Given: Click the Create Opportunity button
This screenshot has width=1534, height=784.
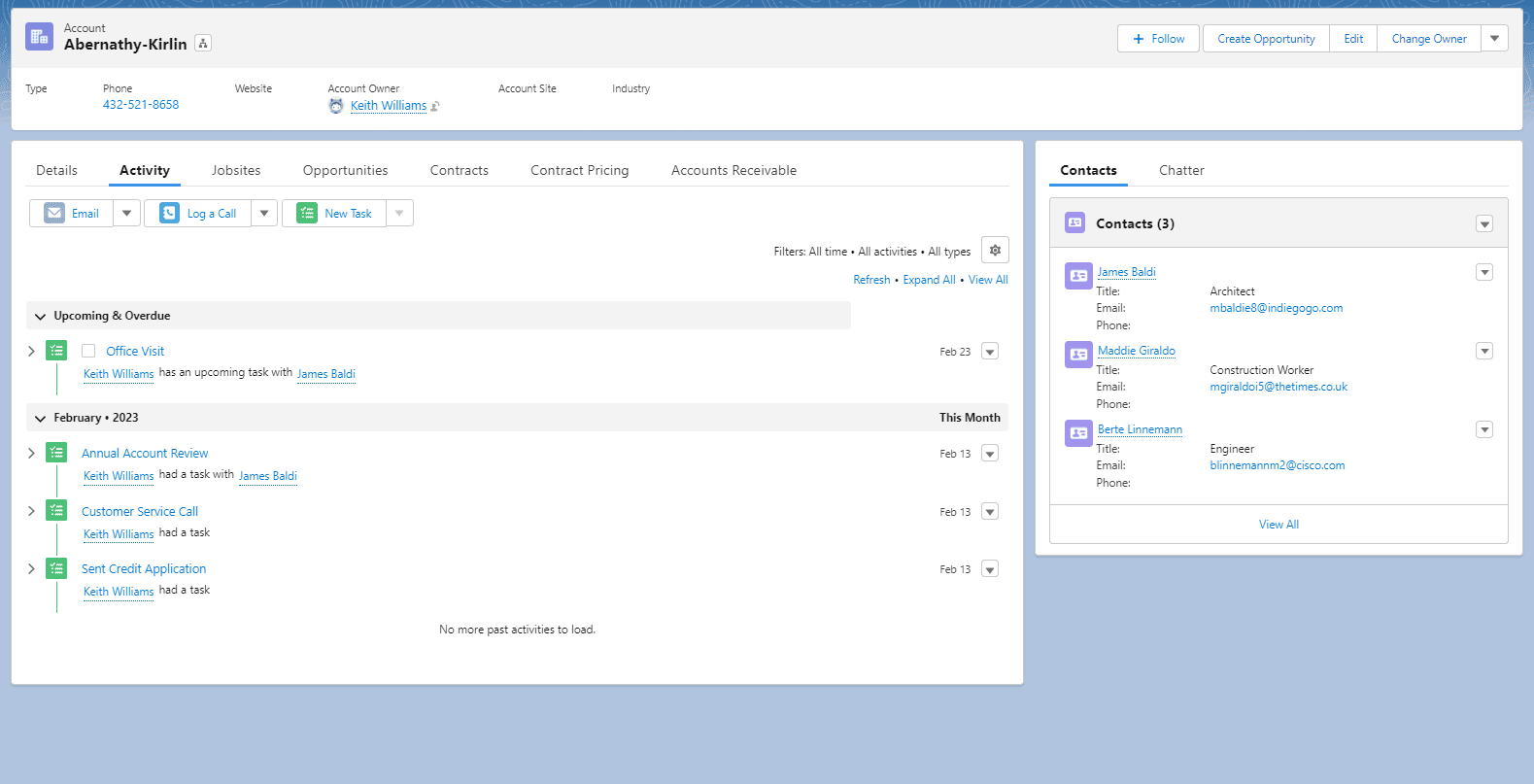Looking at the screenshot, I should 1266,39.
